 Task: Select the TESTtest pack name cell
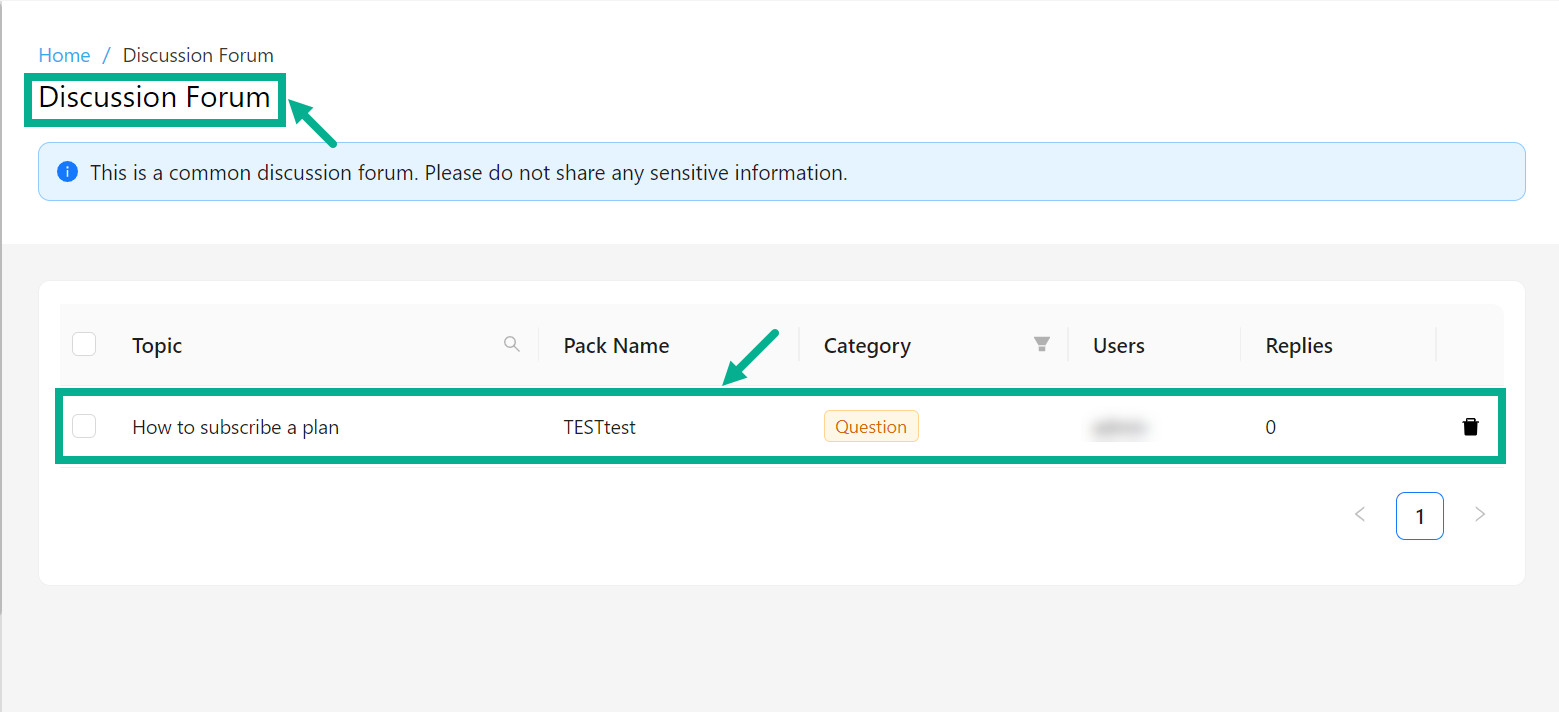click(599, 427)
